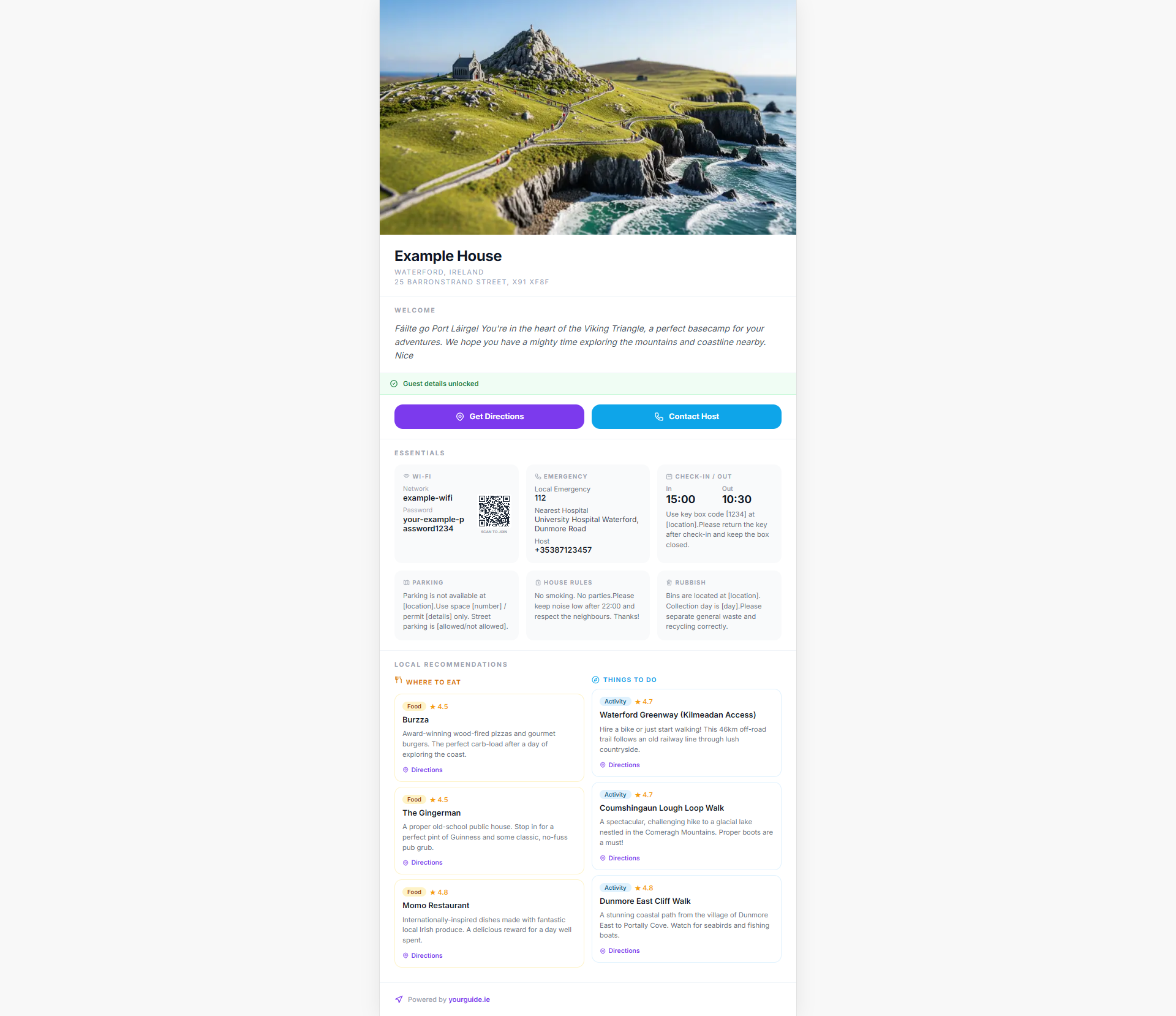Image resolution: width=1176 pixels, height=1016 pixels.
Task: Click the Example House title
Action: pyautogui.click(x=448, y=256)
